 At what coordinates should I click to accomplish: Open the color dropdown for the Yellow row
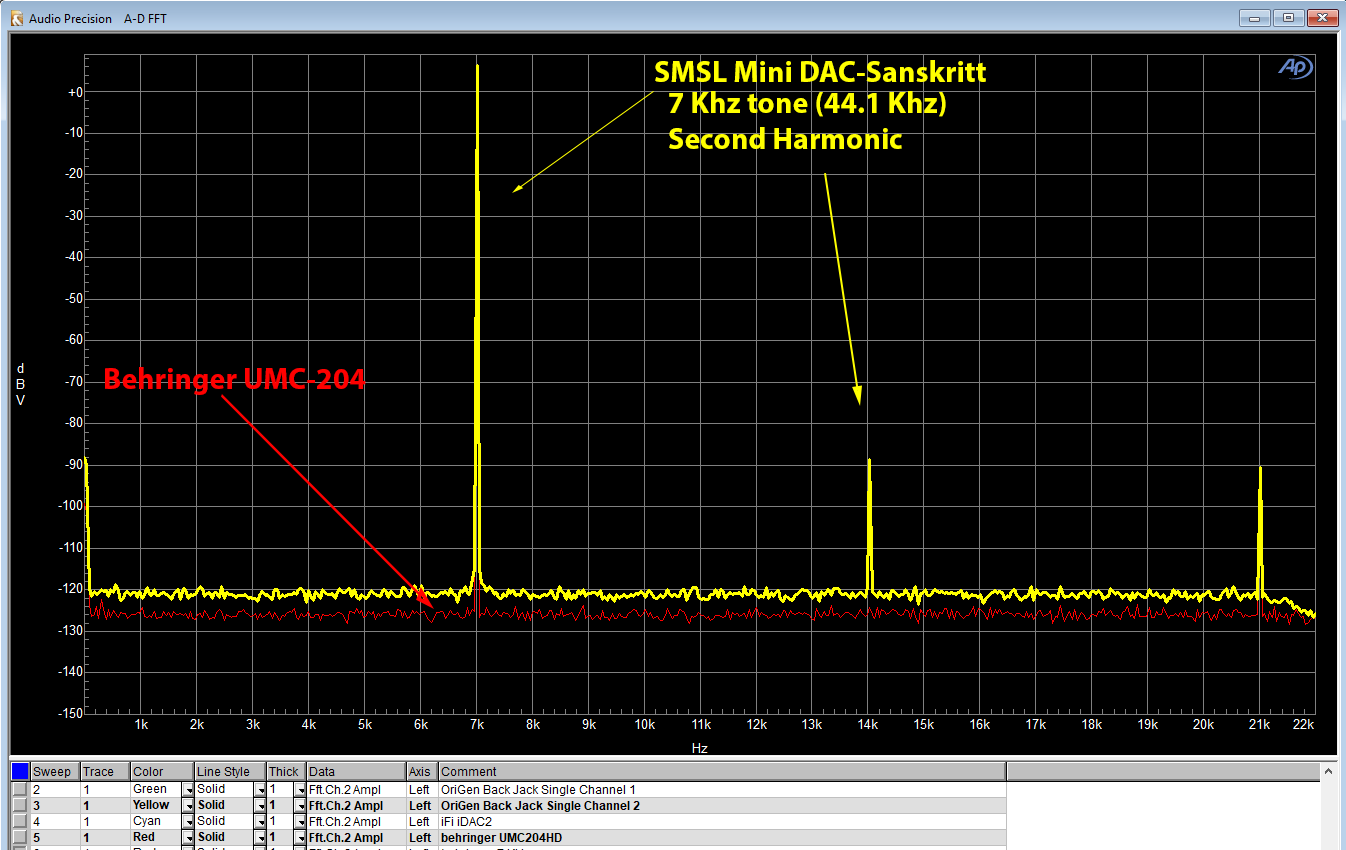coord(188,806)
